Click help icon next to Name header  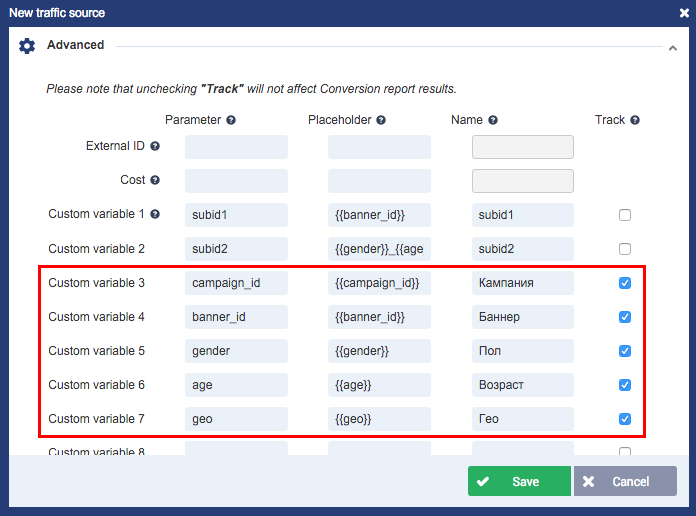(x=493, y=120)
